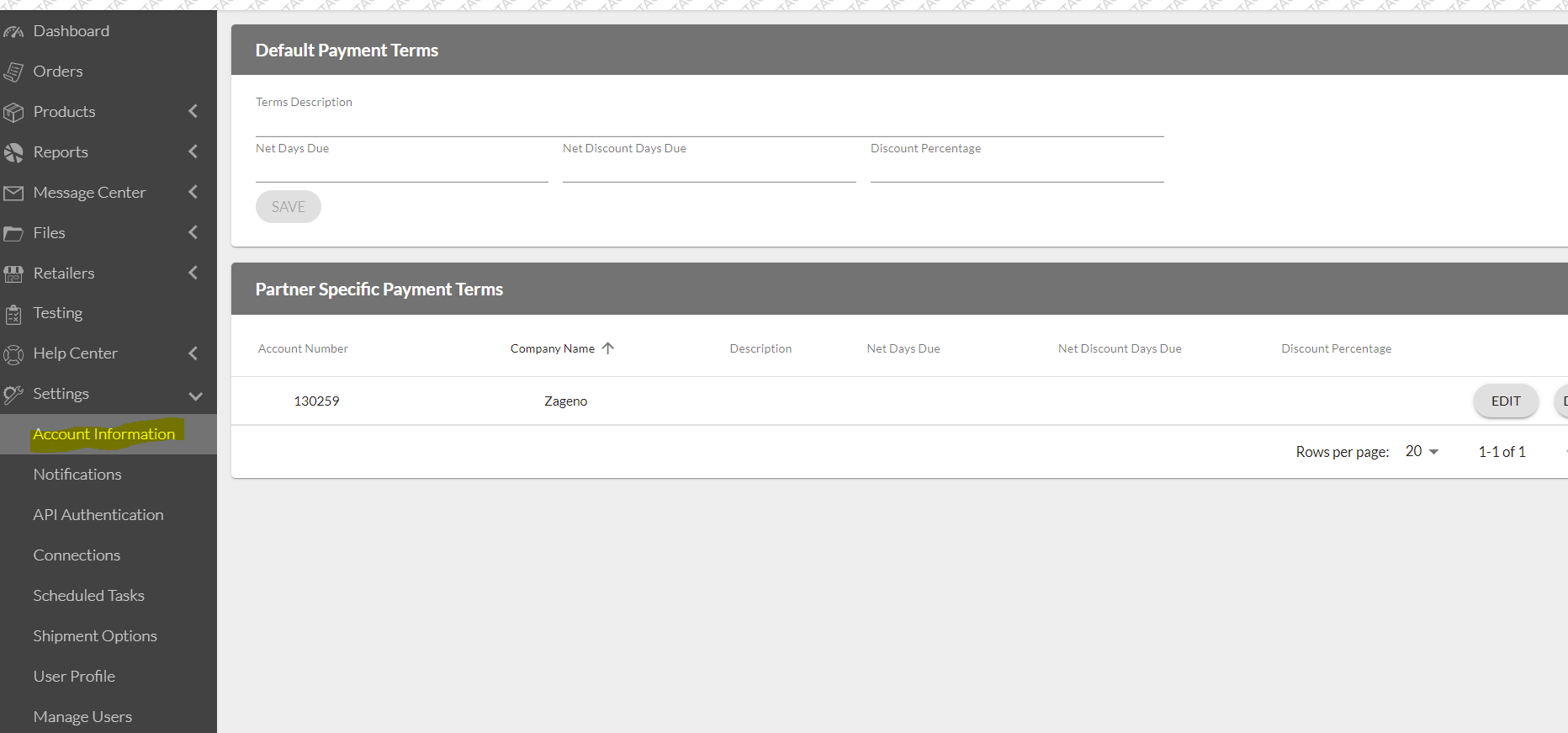Click the Reports pie chart icon

click(x=13, y=152)
